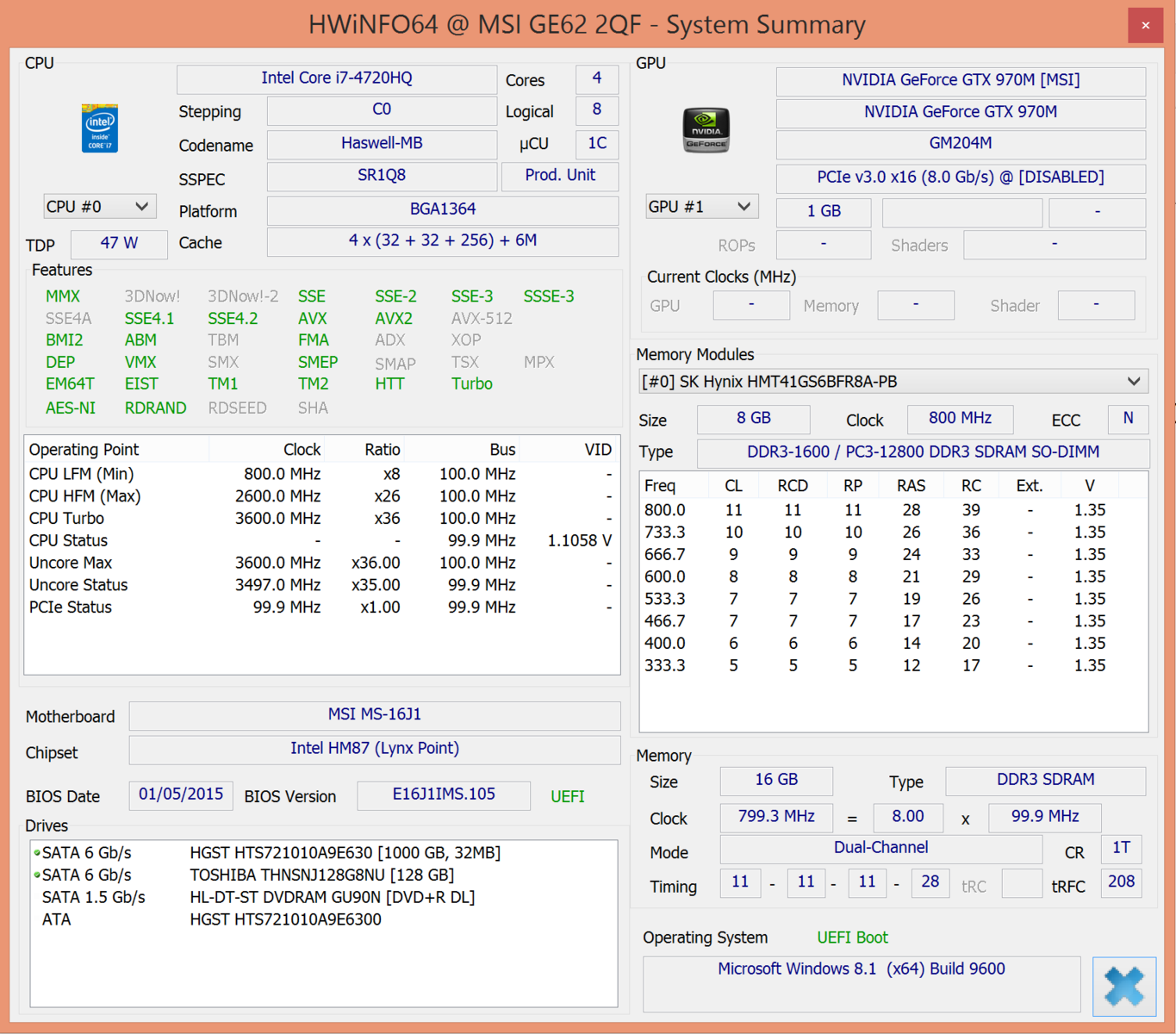Click the Dual-Channel mode field
The height and width of the screenshot is (1034, 1176).
pos(880,849)
